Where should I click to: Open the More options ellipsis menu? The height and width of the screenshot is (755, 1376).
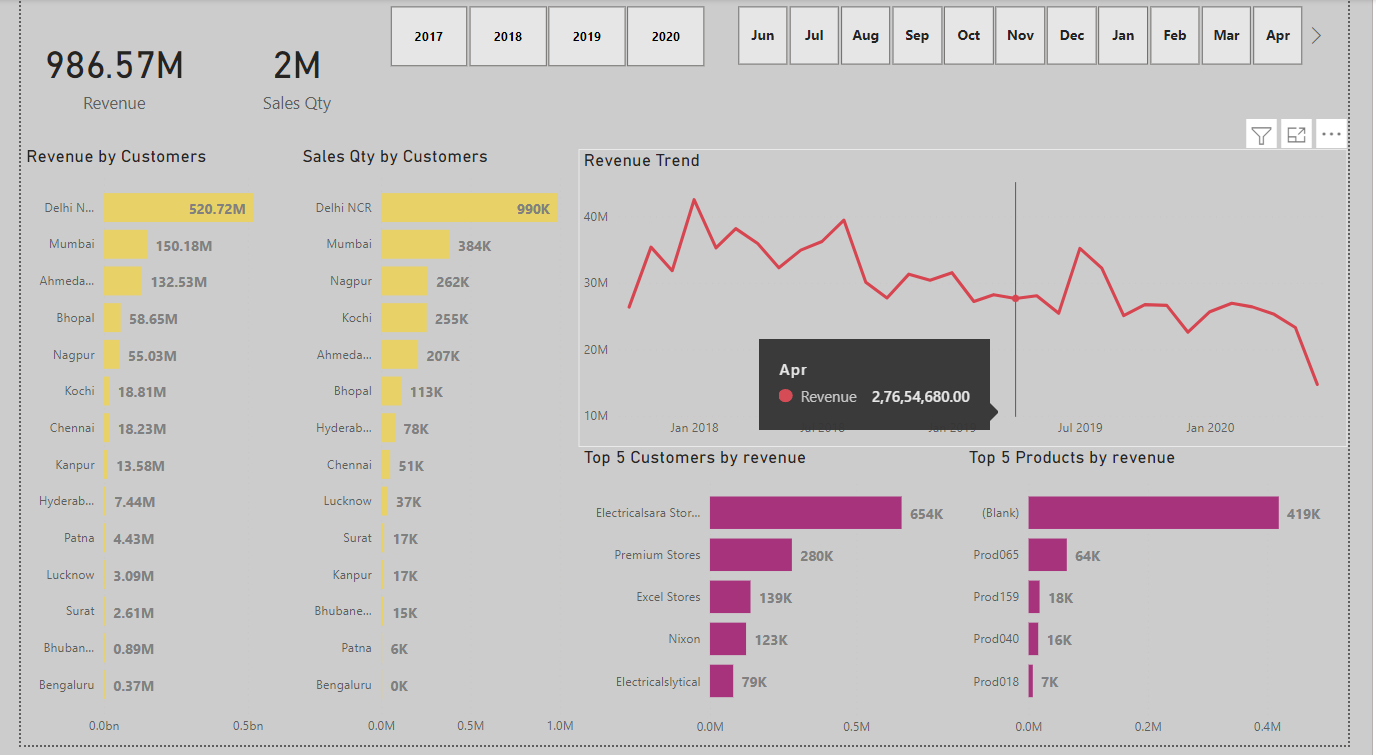[1331, 133]
